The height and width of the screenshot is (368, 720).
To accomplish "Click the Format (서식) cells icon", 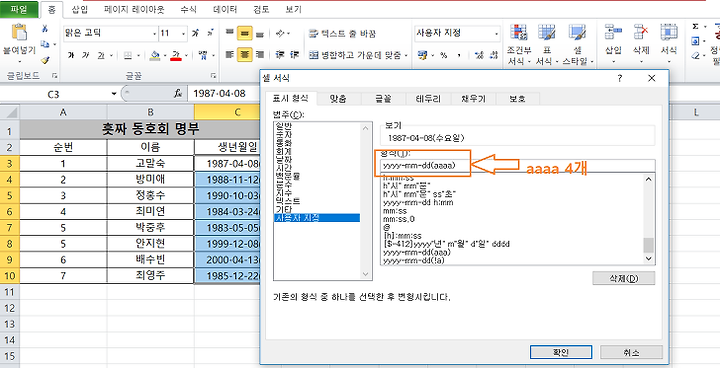I will (x=669, y=33).
